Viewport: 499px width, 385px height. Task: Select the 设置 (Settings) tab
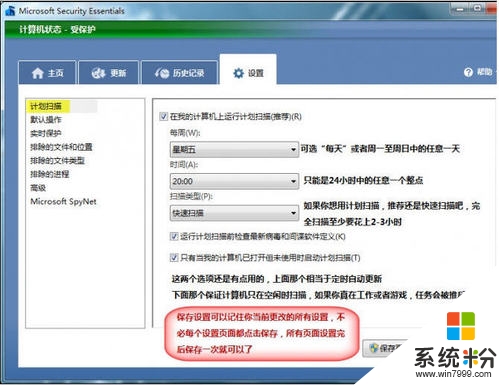coord(248,70)
